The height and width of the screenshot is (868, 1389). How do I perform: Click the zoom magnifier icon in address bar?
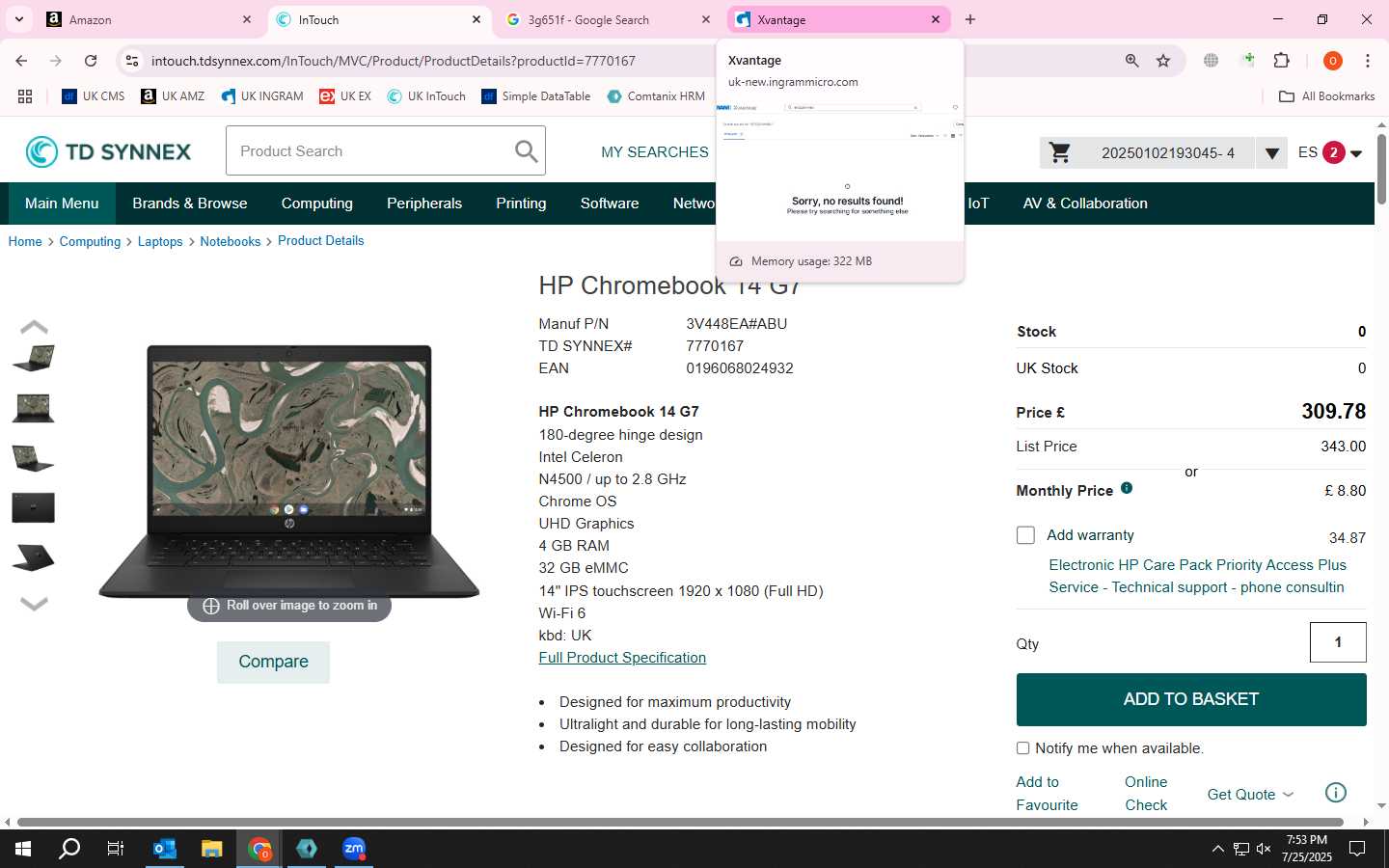coord(1131,61)
